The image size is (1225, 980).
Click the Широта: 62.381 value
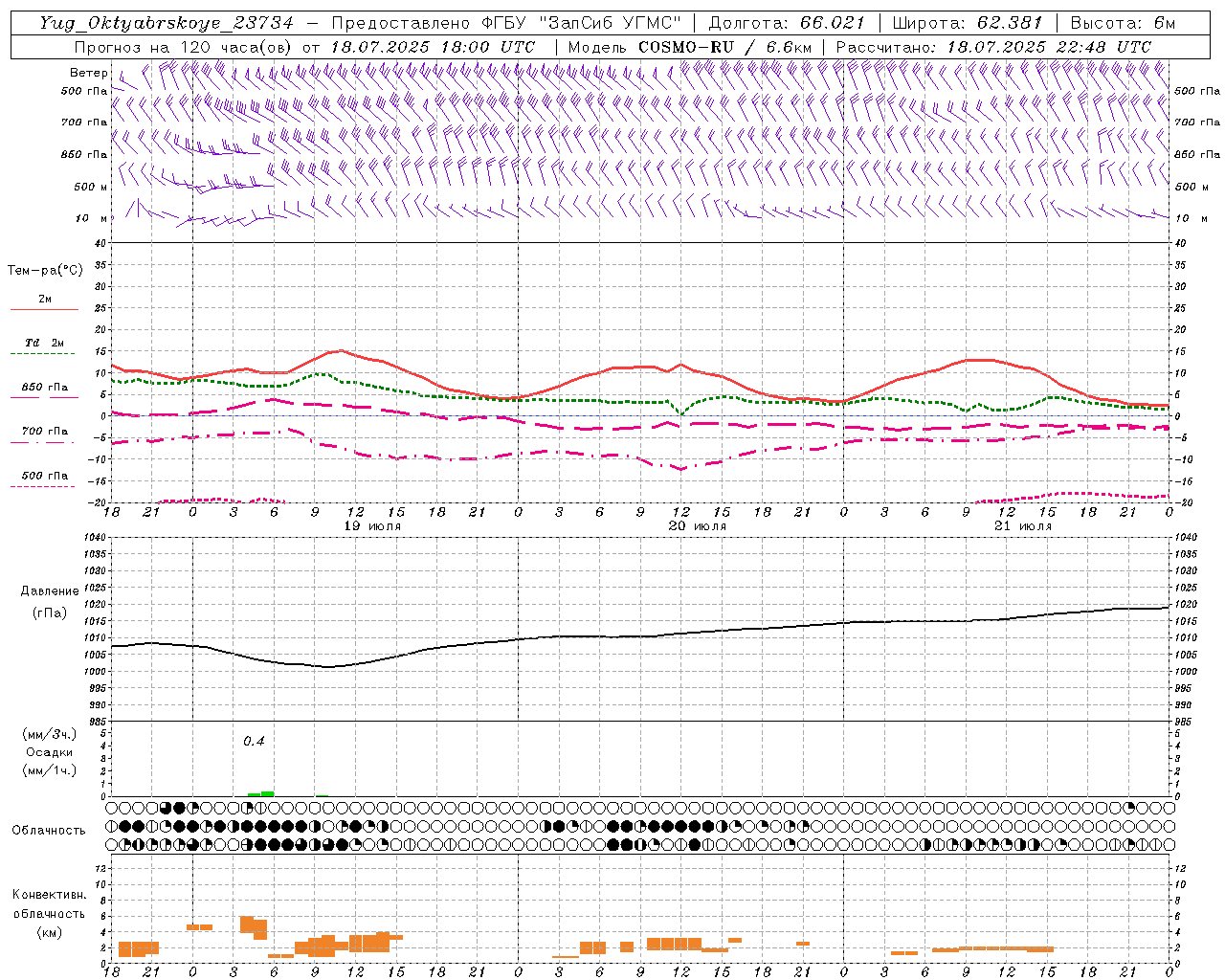tap(968, 23)
